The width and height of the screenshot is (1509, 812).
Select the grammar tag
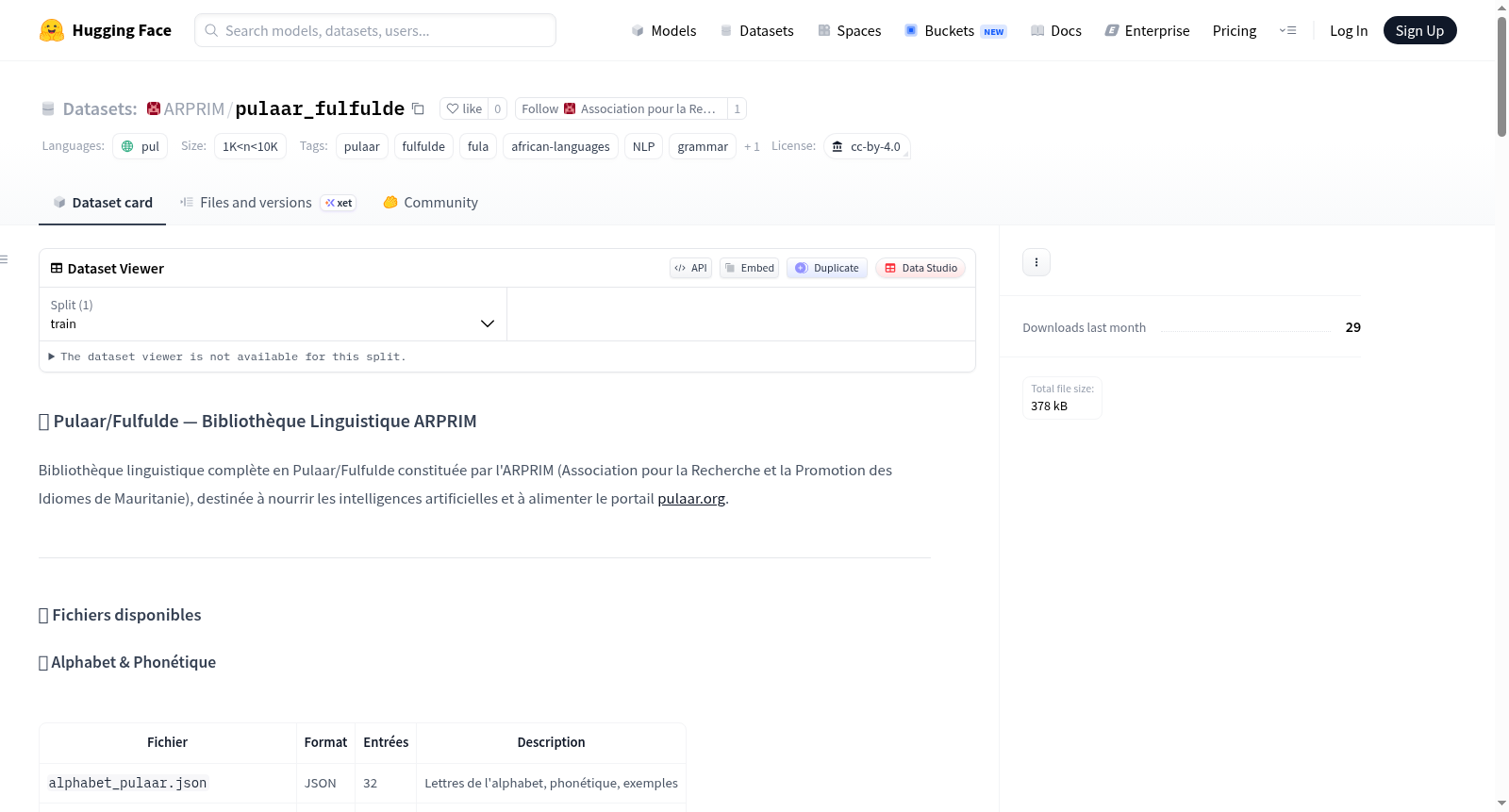[x=703, y=146]
